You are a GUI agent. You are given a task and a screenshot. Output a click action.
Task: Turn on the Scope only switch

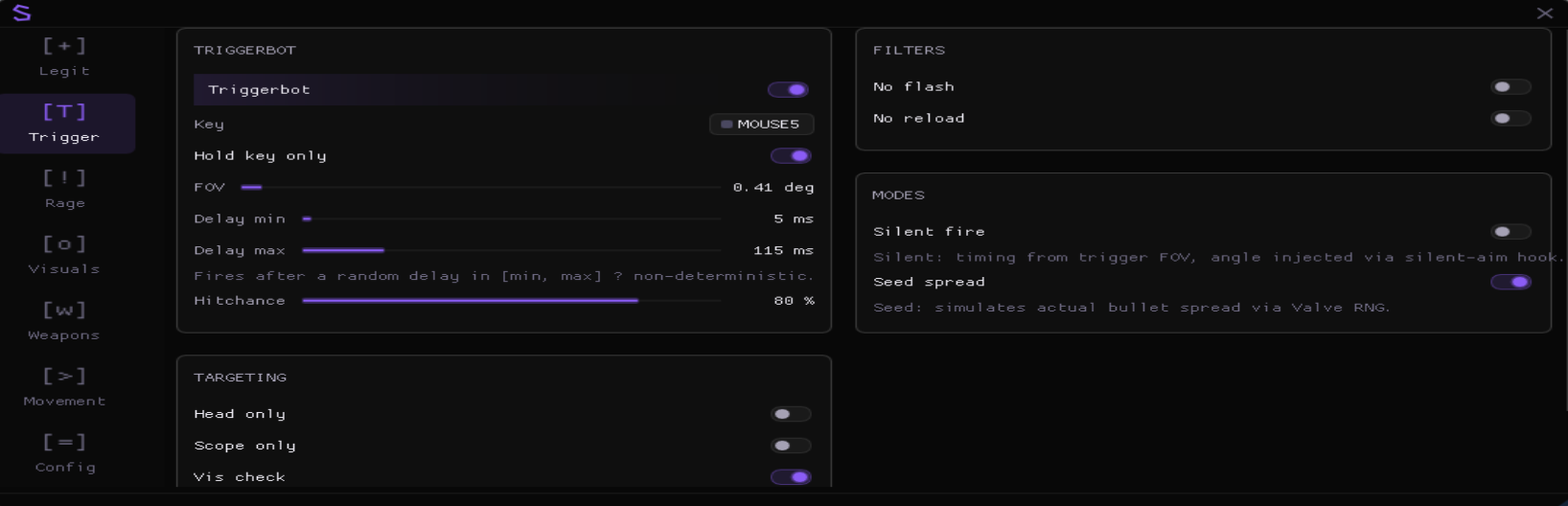(x=791, y=446)
